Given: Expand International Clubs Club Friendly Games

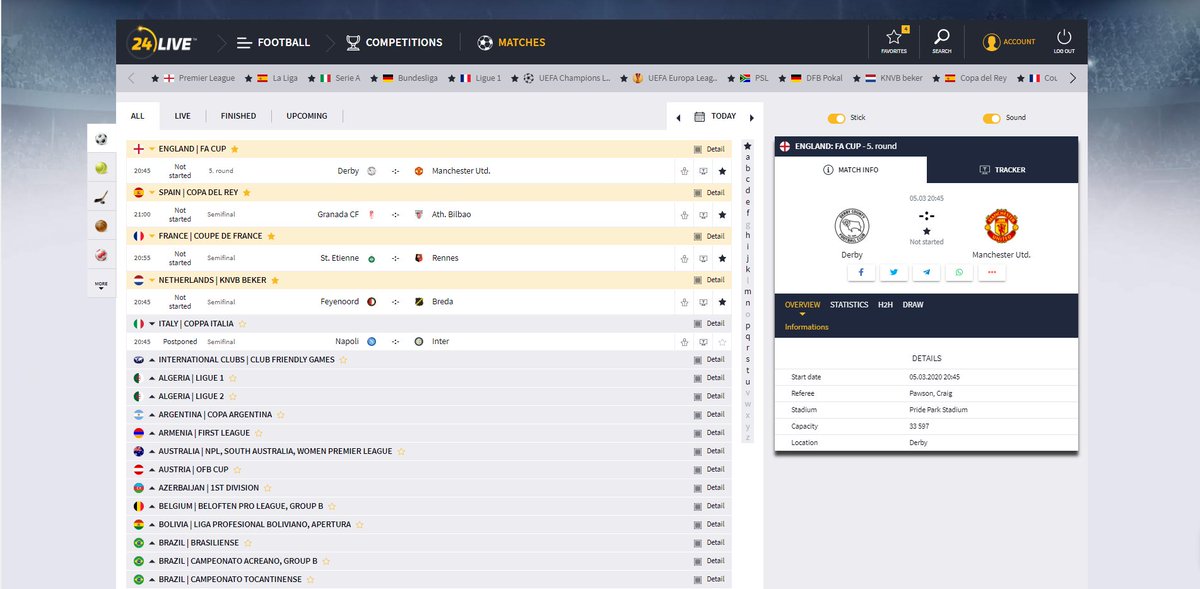Looking at the screenshot, I should [152, 360].
